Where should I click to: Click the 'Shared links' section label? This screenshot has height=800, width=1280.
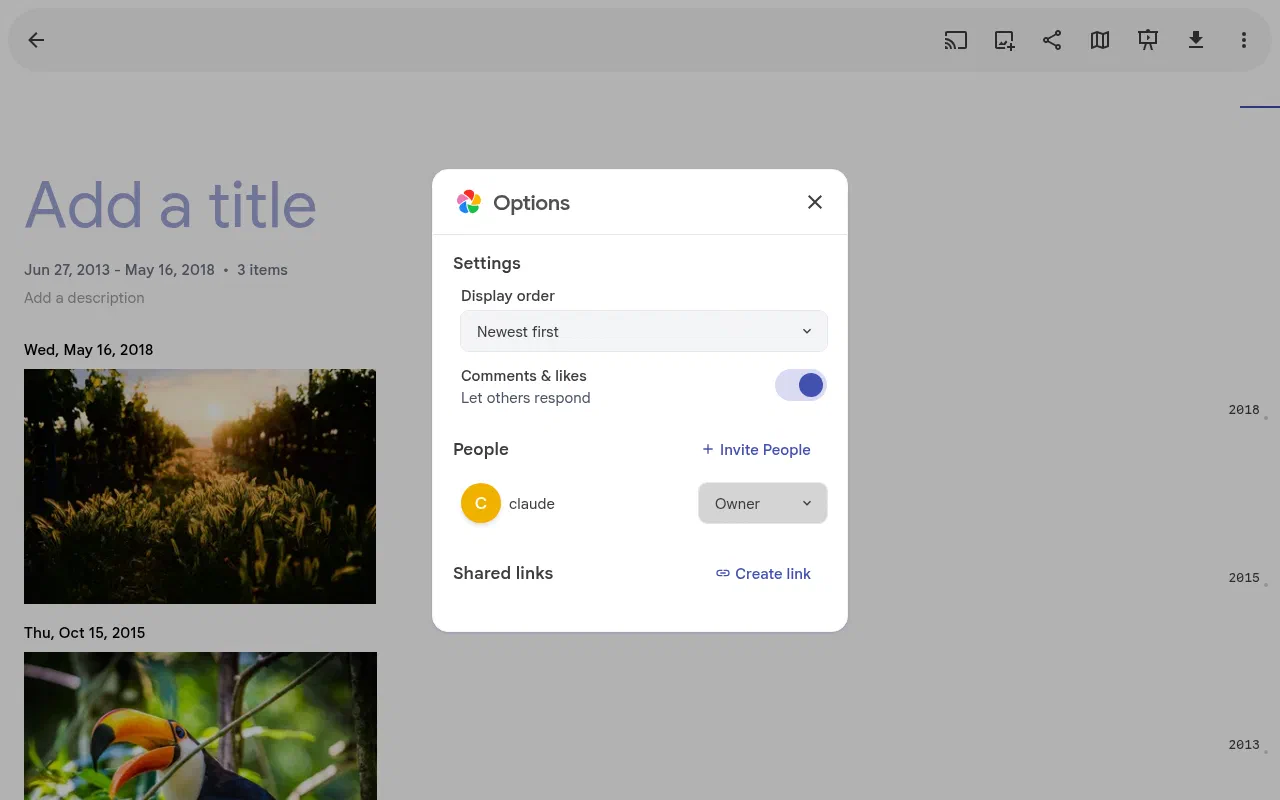pyautogui.click(x=503, y=573)
